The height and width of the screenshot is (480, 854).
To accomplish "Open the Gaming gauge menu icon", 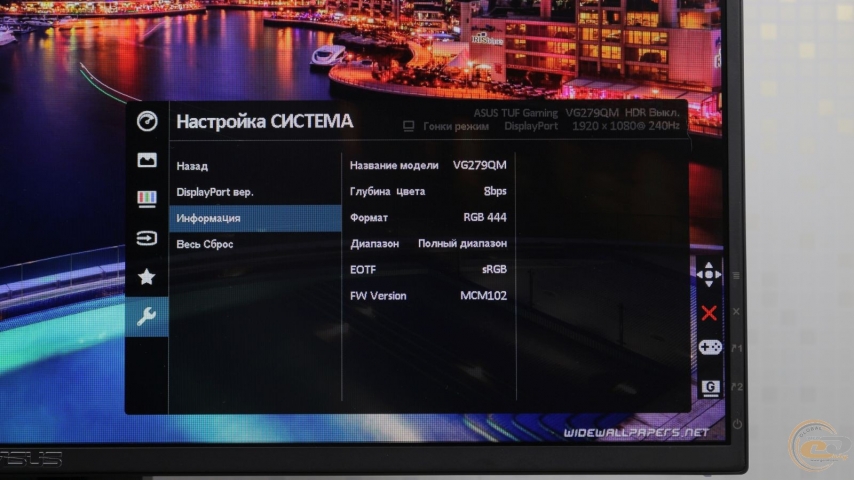I will coord(147,121).
